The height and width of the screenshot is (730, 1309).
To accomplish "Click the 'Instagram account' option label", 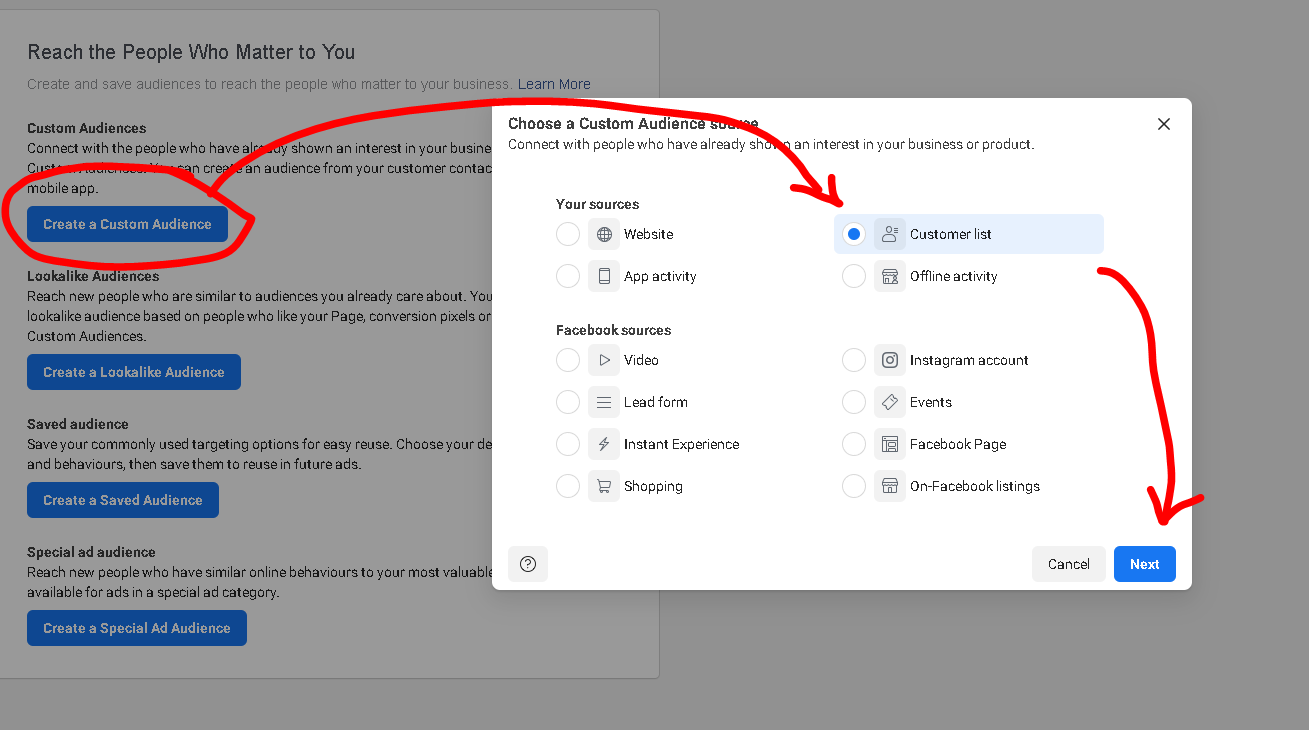I will [x=969, y=360].
